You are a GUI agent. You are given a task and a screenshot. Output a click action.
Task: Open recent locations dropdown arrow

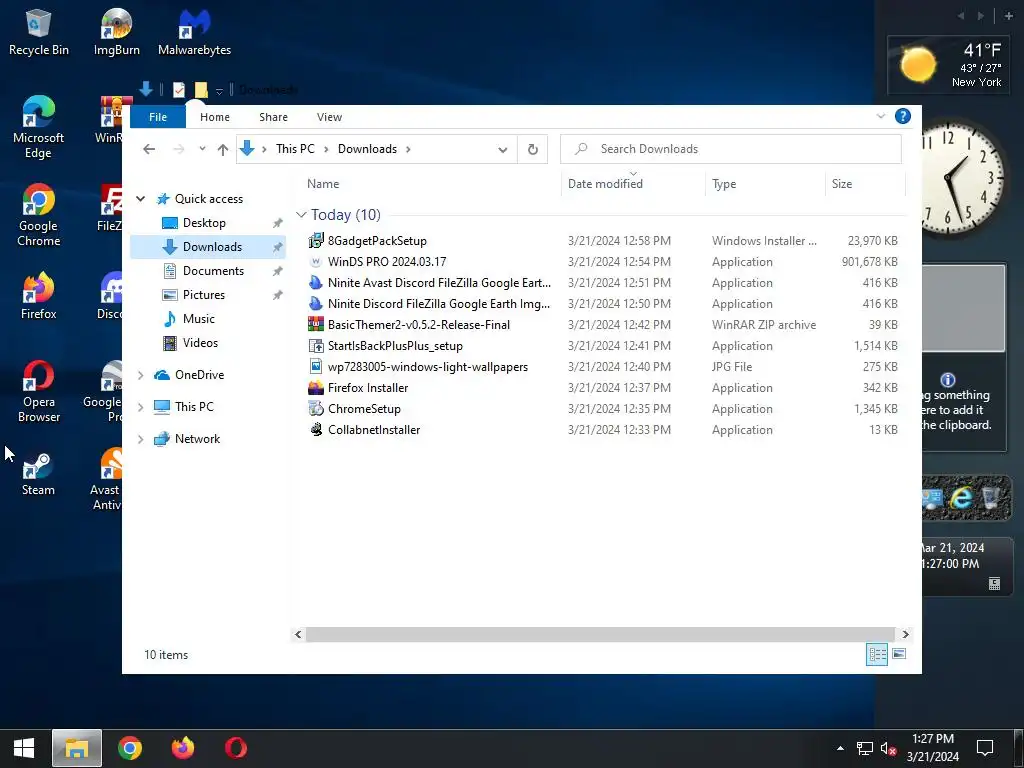(202, 149)
